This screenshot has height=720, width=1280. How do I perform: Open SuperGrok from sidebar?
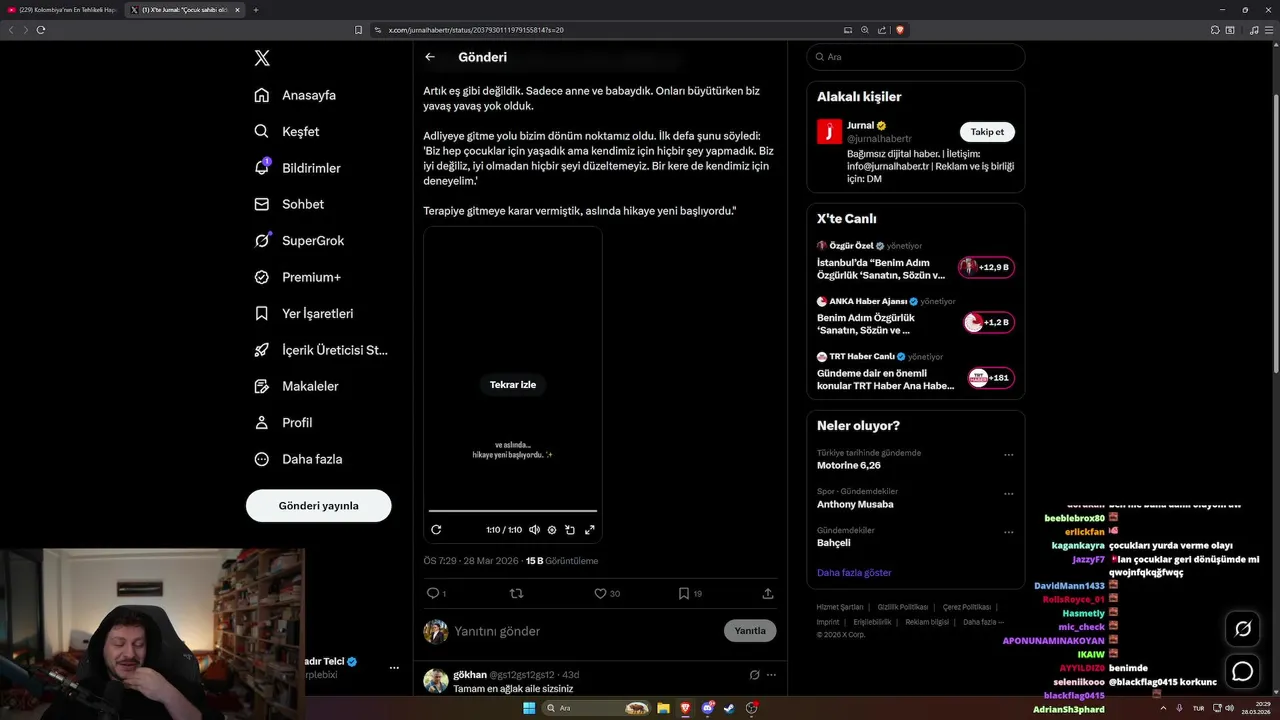click(299, 241)
